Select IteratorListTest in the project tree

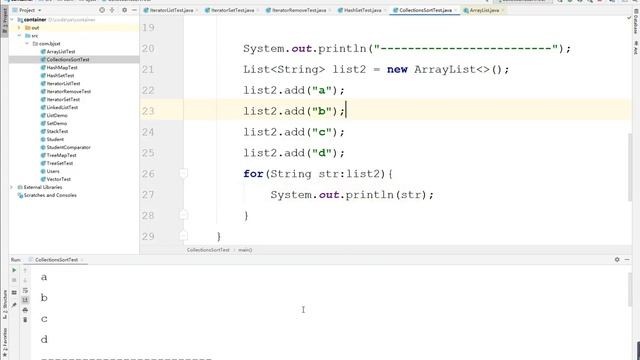tap(63, 84)
